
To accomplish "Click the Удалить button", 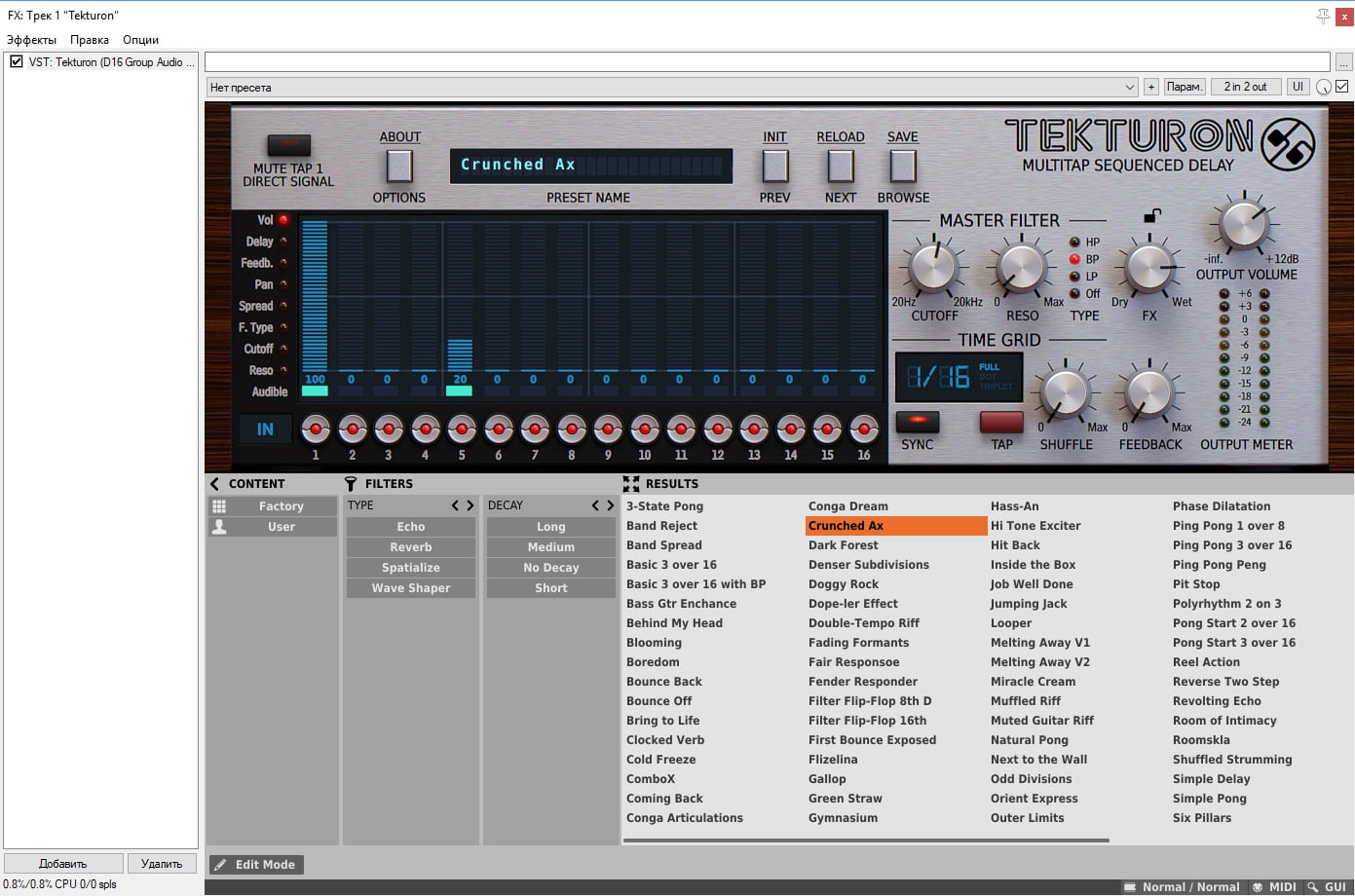I will 162,864.
